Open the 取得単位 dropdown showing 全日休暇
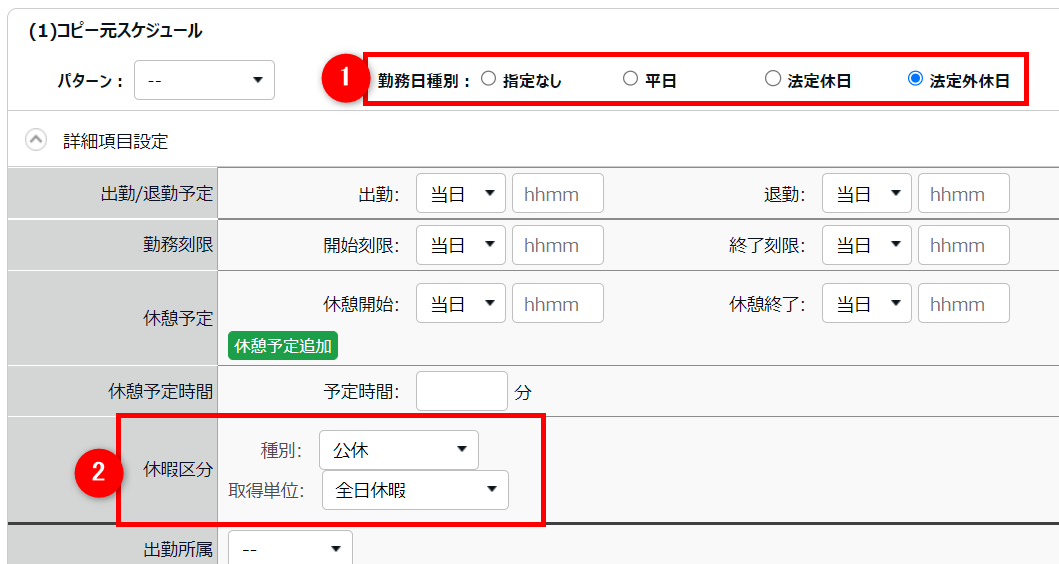This screenshot has height=564, width=1059. point(415,490)
